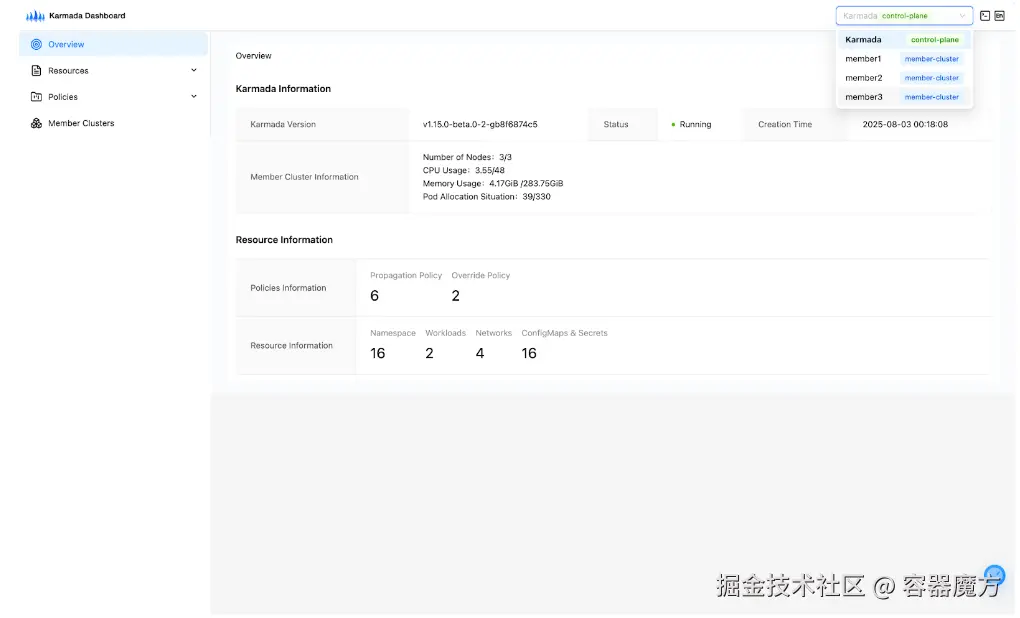This screenshot has height=618, width=1020.
Task: Click the creation time 2025-08-03 00:18:08
Action: [905, 124]
